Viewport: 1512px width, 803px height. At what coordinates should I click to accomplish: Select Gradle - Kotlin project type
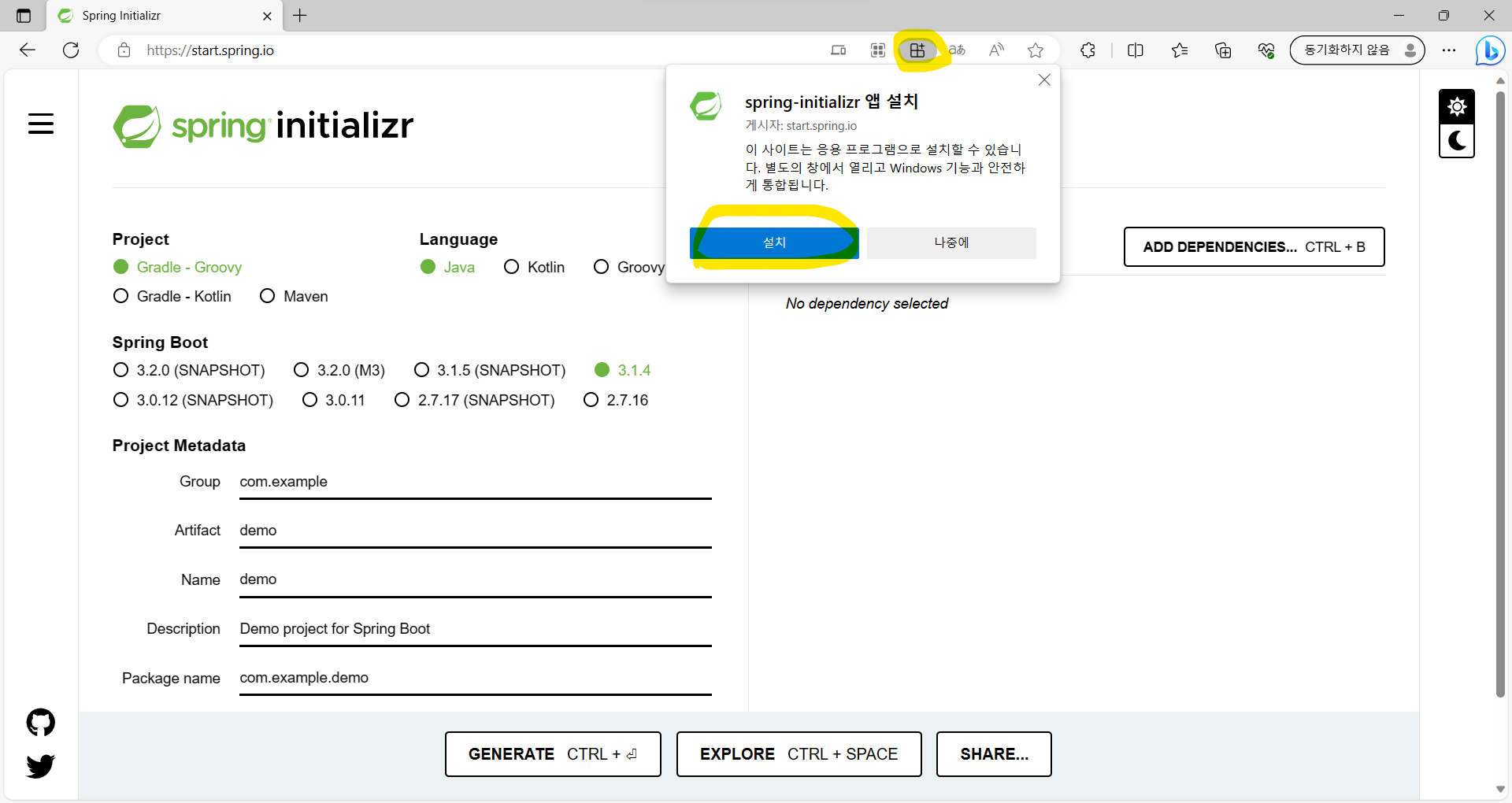172,296
